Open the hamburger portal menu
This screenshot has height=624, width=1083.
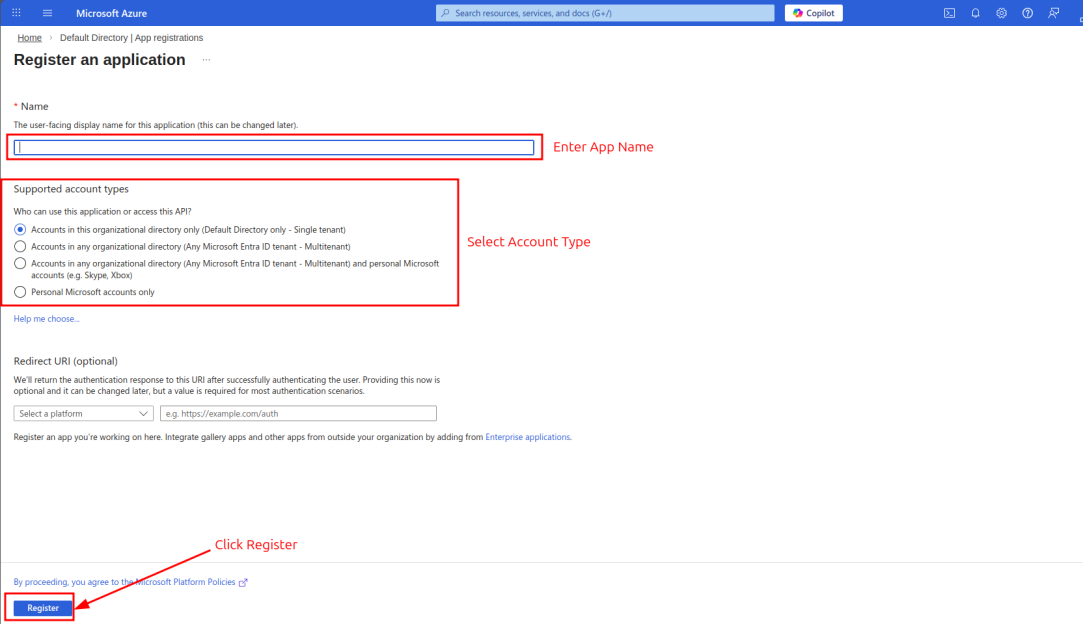tap(48, 13)
